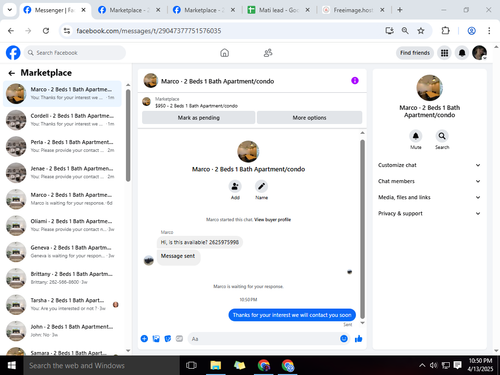Click the browser address bar URL

point(149,31)
